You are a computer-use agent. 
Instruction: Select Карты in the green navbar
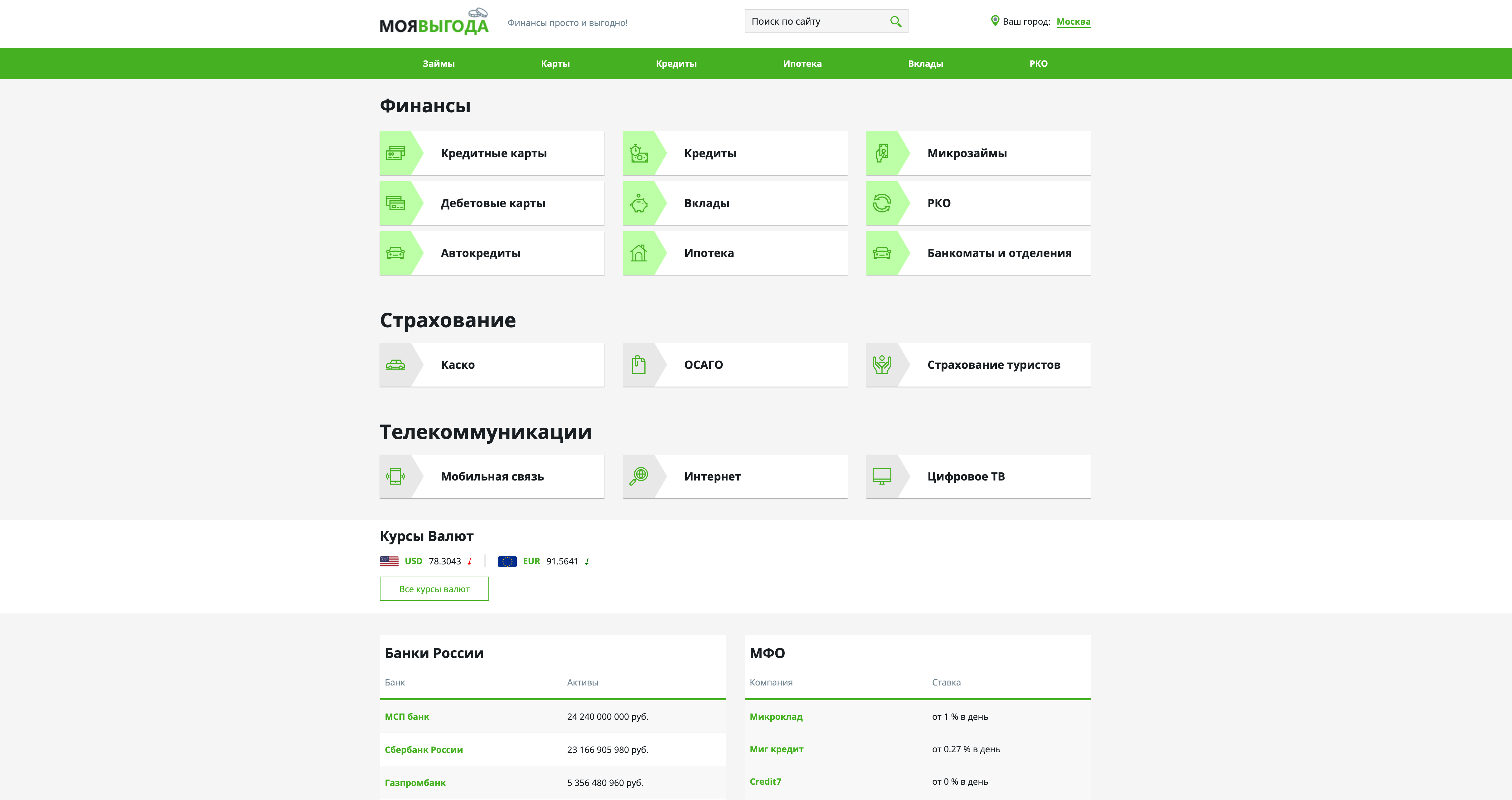pos(555,63)
